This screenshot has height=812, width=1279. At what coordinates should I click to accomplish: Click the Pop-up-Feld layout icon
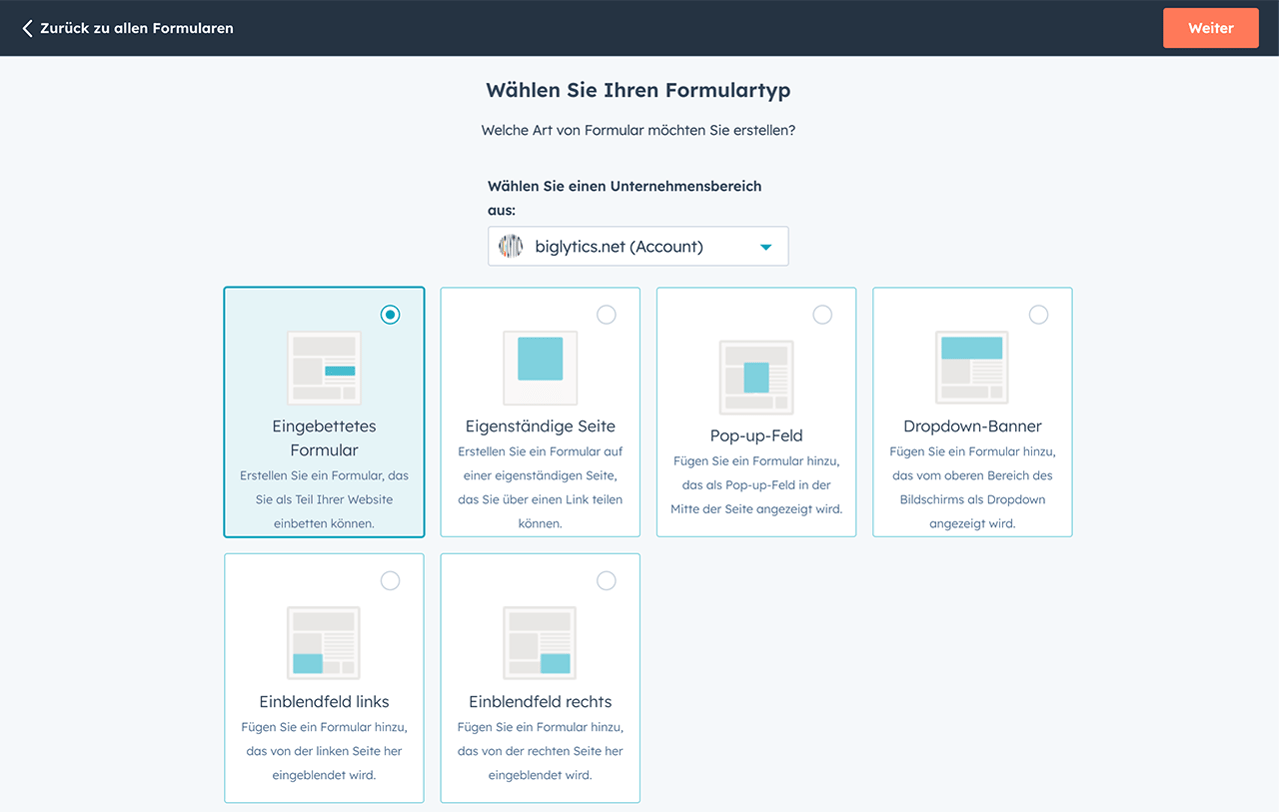point(756,377)
